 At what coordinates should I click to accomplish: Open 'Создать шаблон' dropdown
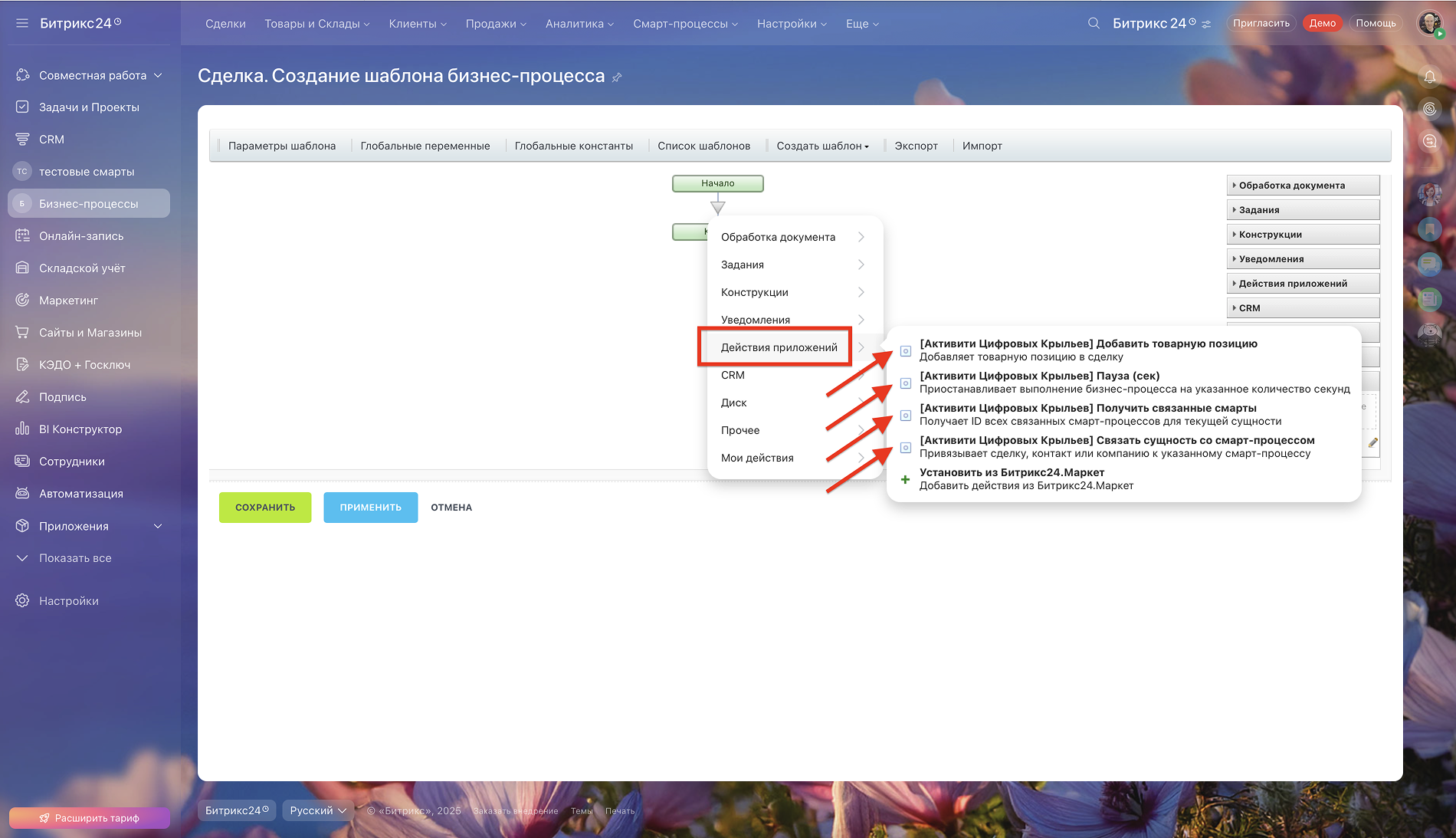(822, 146)
